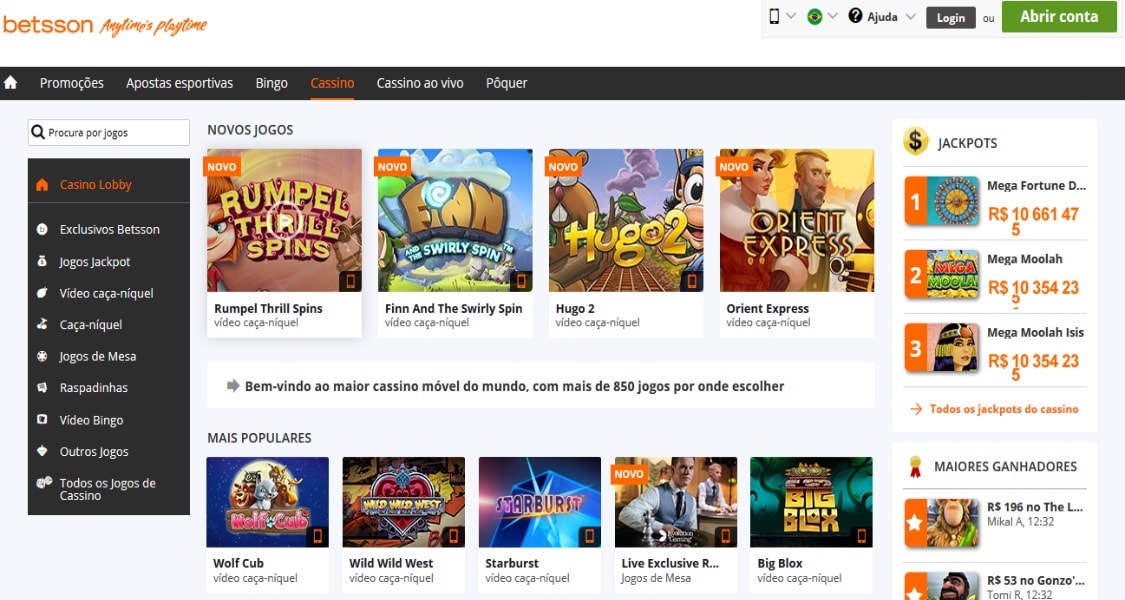Select the Cassino tab
This screenshot has height=600, width=1125.
pyautogui.click(x=332, y=83)
